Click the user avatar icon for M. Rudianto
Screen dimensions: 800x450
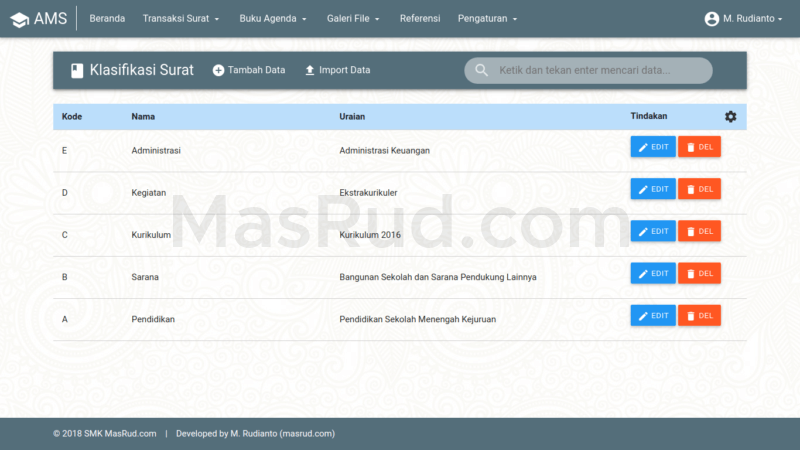click(x=711, y=18)
